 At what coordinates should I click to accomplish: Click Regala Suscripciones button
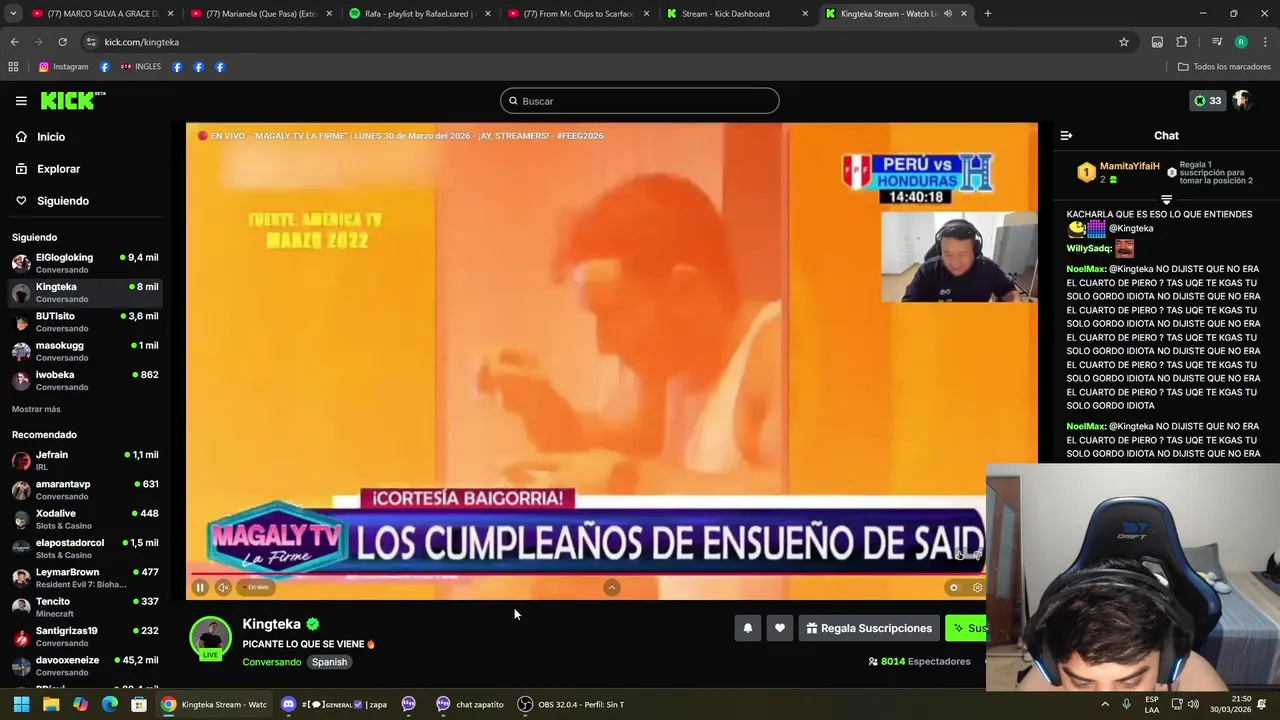[x=869, y=628]
